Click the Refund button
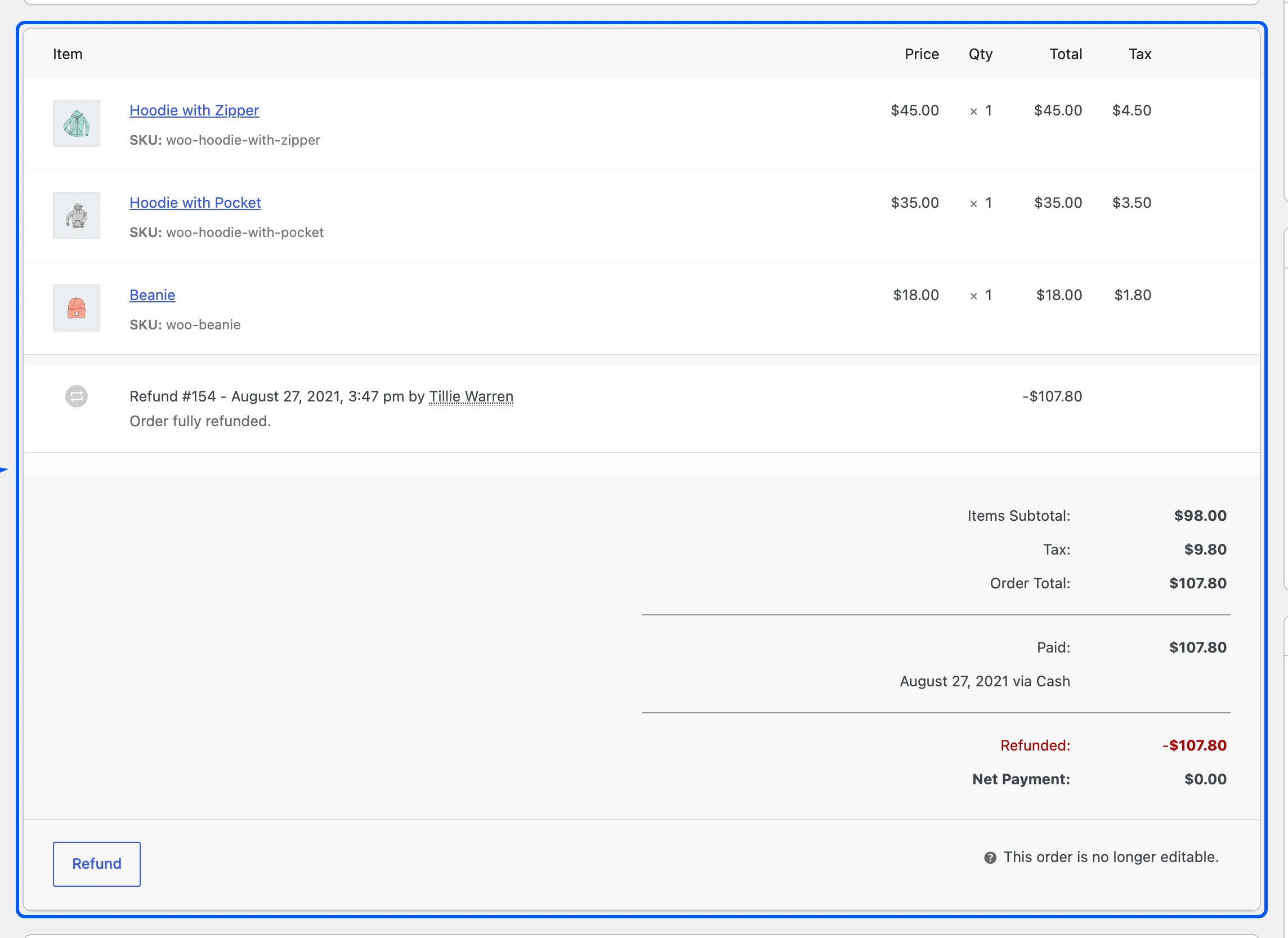 pos(96,864)
